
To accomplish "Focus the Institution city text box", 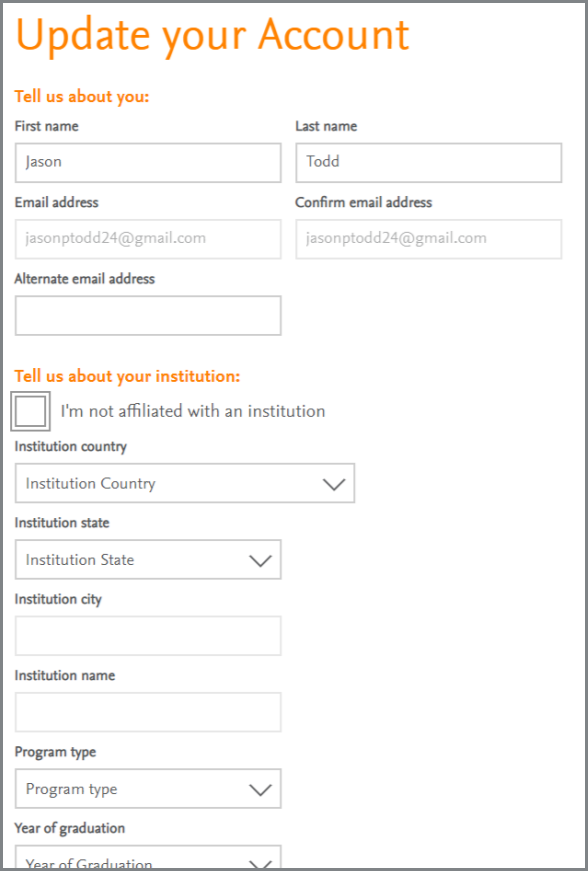I will click(148, 635).
